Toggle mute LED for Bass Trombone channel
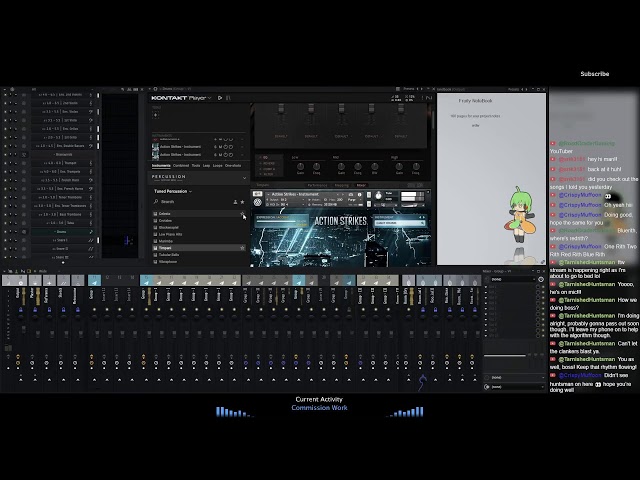This screenshot has height=480, width=640. pyautogui.click(x=5, y=214)
